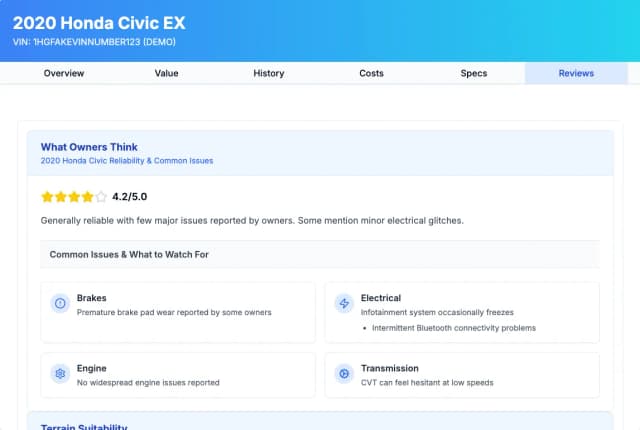Click the Engine gear icon
This screenshot has height=430, width=640.
(60, 374)
